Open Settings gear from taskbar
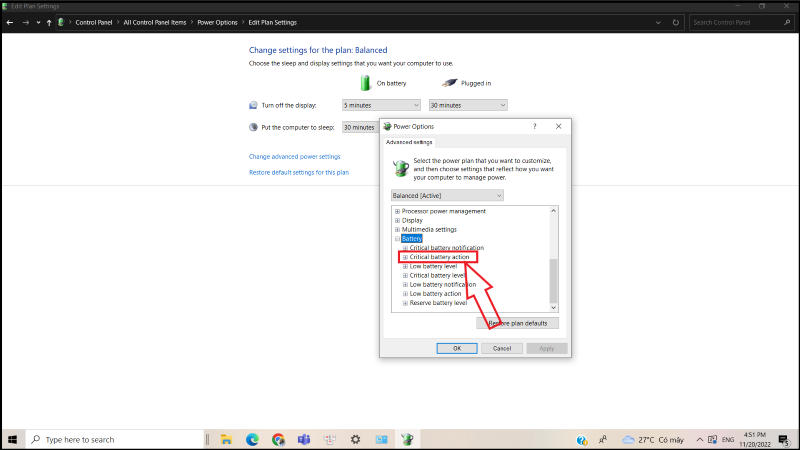This screenshot has height=450, width=800. [x=356, y=439]
